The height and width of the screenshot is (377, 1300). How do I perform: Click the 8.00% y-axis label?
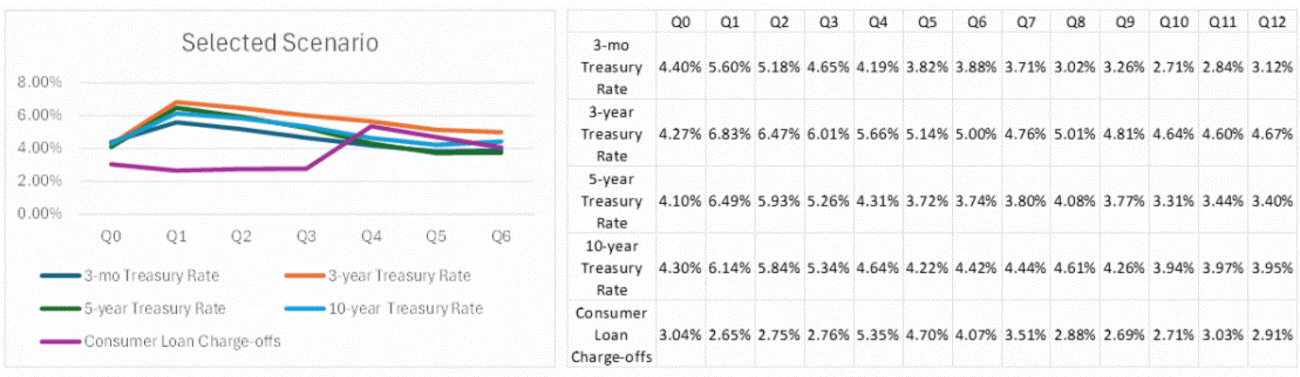[42, 82]
